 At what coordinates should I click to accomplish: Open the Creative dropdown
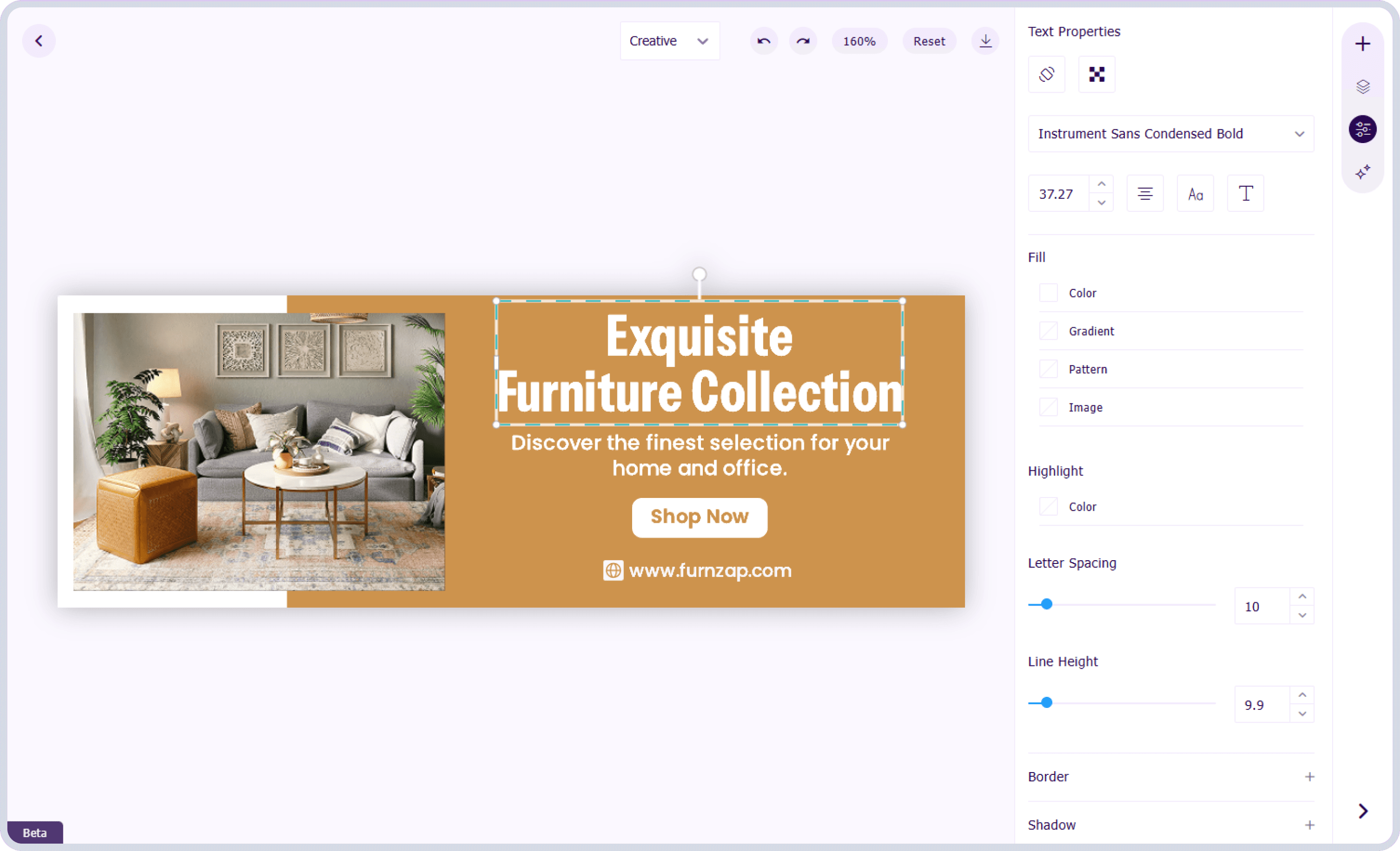(670, 41)
